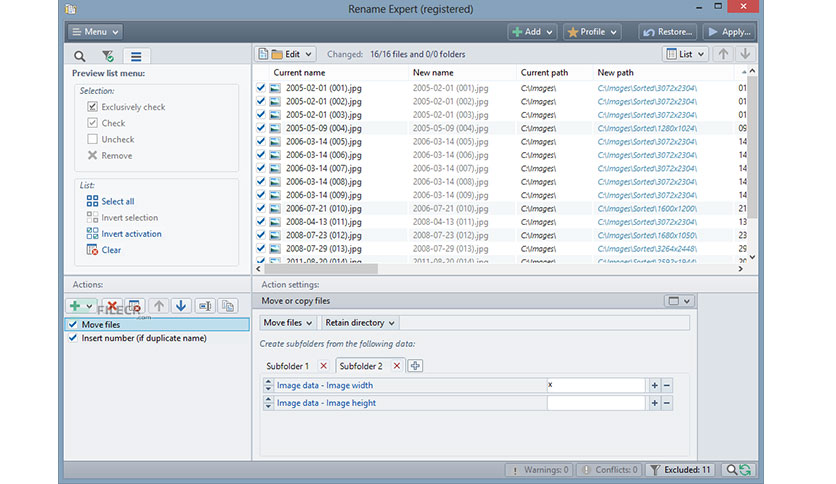Switch to the Subfolder 1 tab
This screenshot has height=484, width=836.
(x=288, y=366)
